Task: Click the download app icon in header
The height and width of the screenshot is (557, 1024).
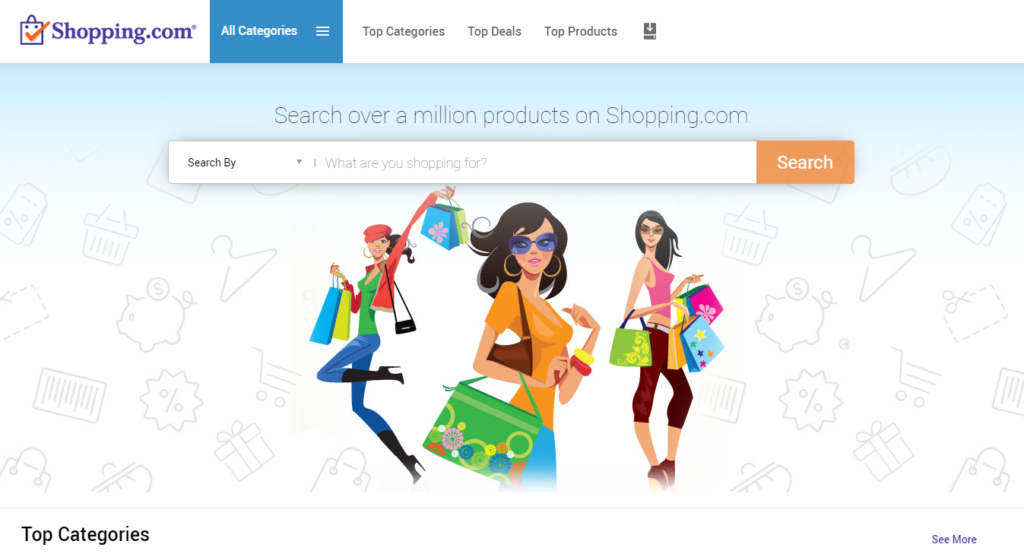Action: (x=650, y=31)
